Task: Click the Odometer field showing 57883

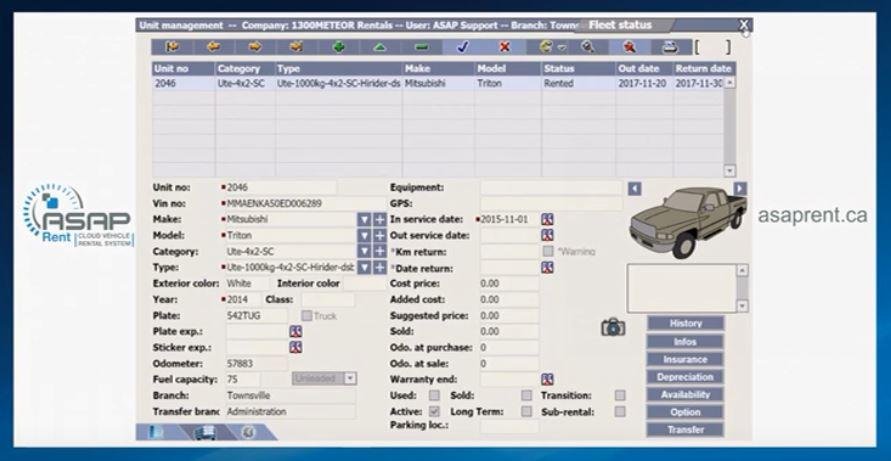Action: [x=257, y=363]
